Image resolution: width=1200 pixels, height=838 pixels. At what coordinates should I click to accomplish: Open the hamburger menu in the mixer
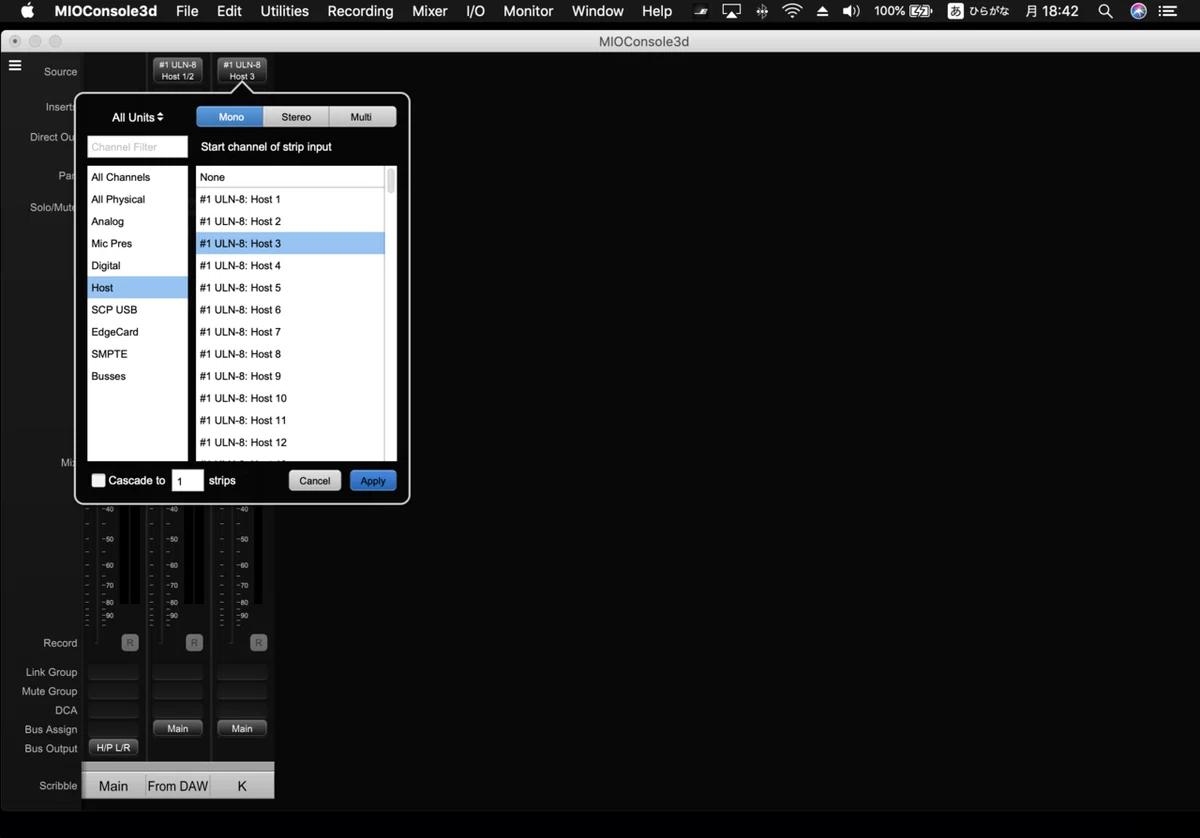[15, 65]
